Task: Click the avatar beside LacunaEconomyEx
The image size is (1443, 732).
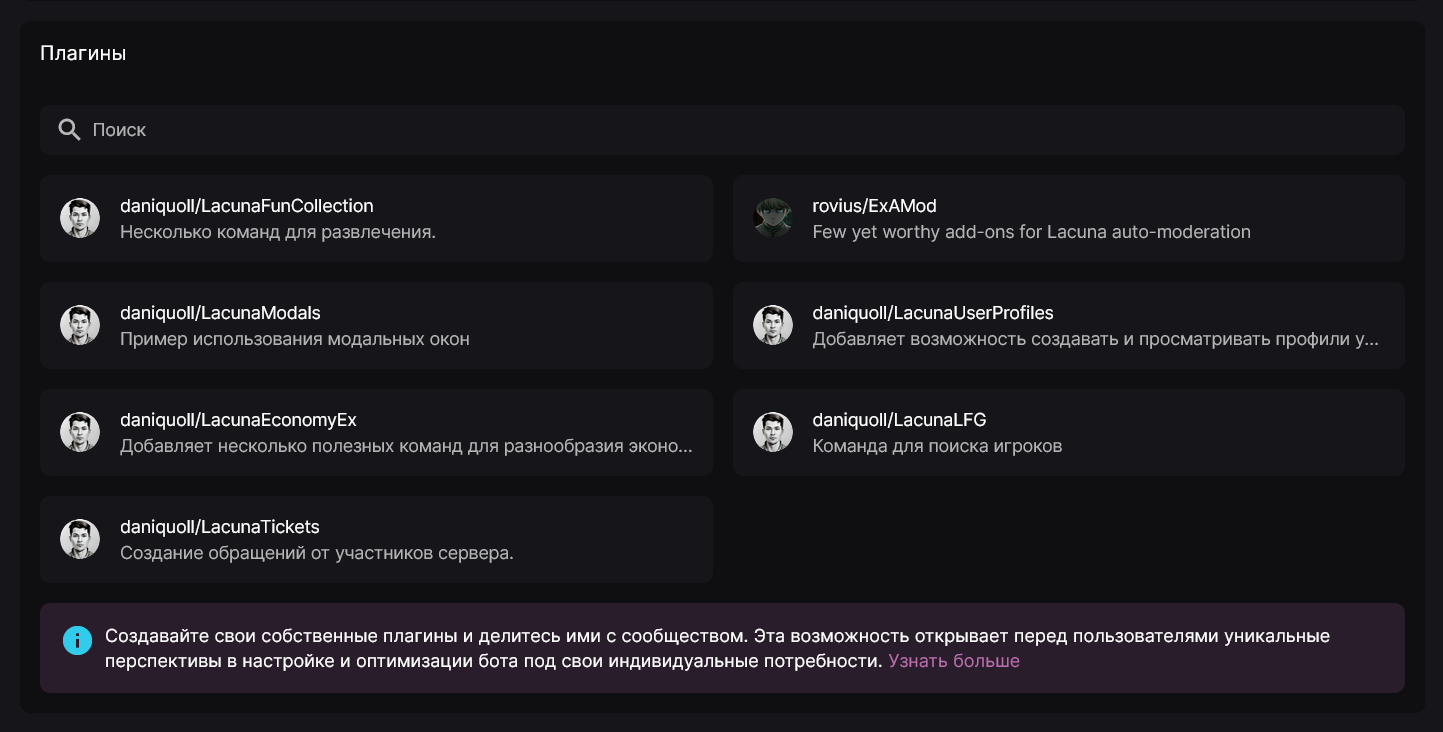Action: point(80,432)
